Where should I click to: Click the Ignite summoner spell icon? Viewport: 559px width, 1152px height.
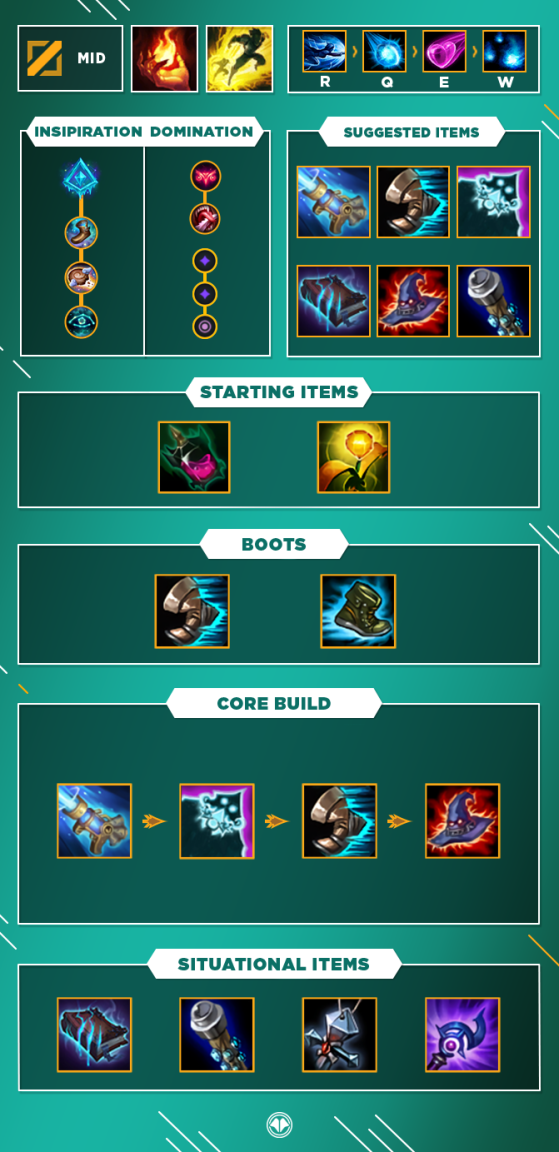pyautogui.click(x=165, y=59)
